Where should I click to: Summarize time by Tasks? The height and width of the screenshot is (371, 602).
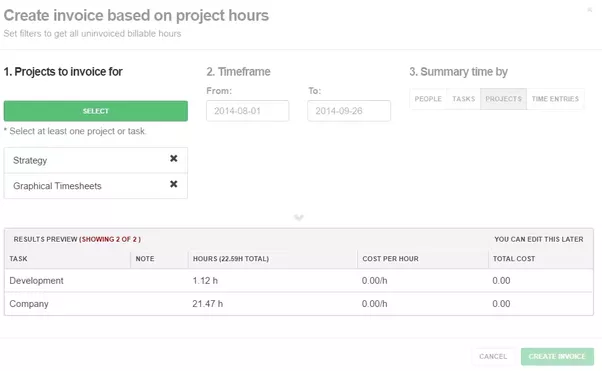463,99
